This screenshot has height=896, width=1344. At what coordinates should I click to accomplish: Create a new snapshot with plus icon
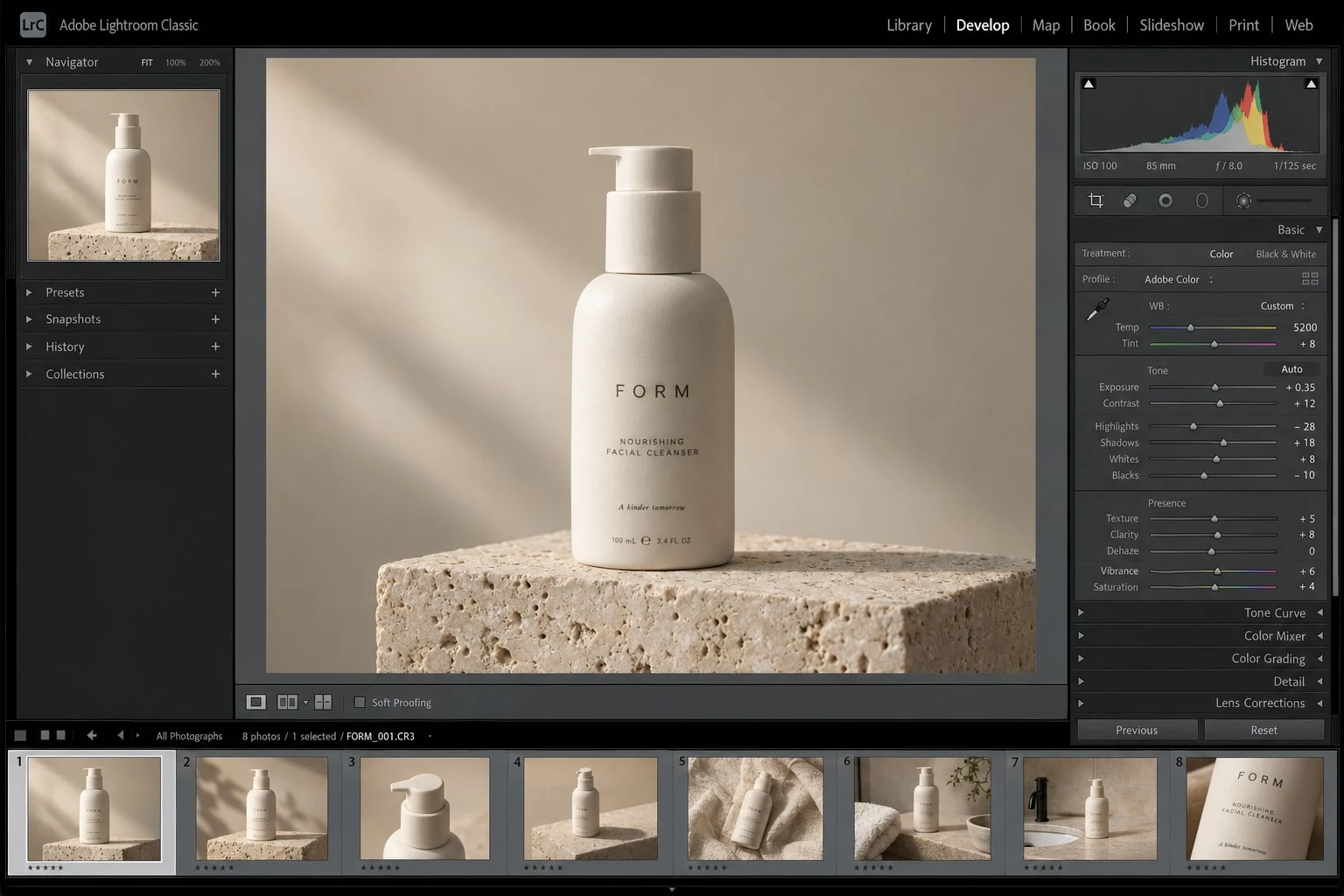click(x=215, y=319)
